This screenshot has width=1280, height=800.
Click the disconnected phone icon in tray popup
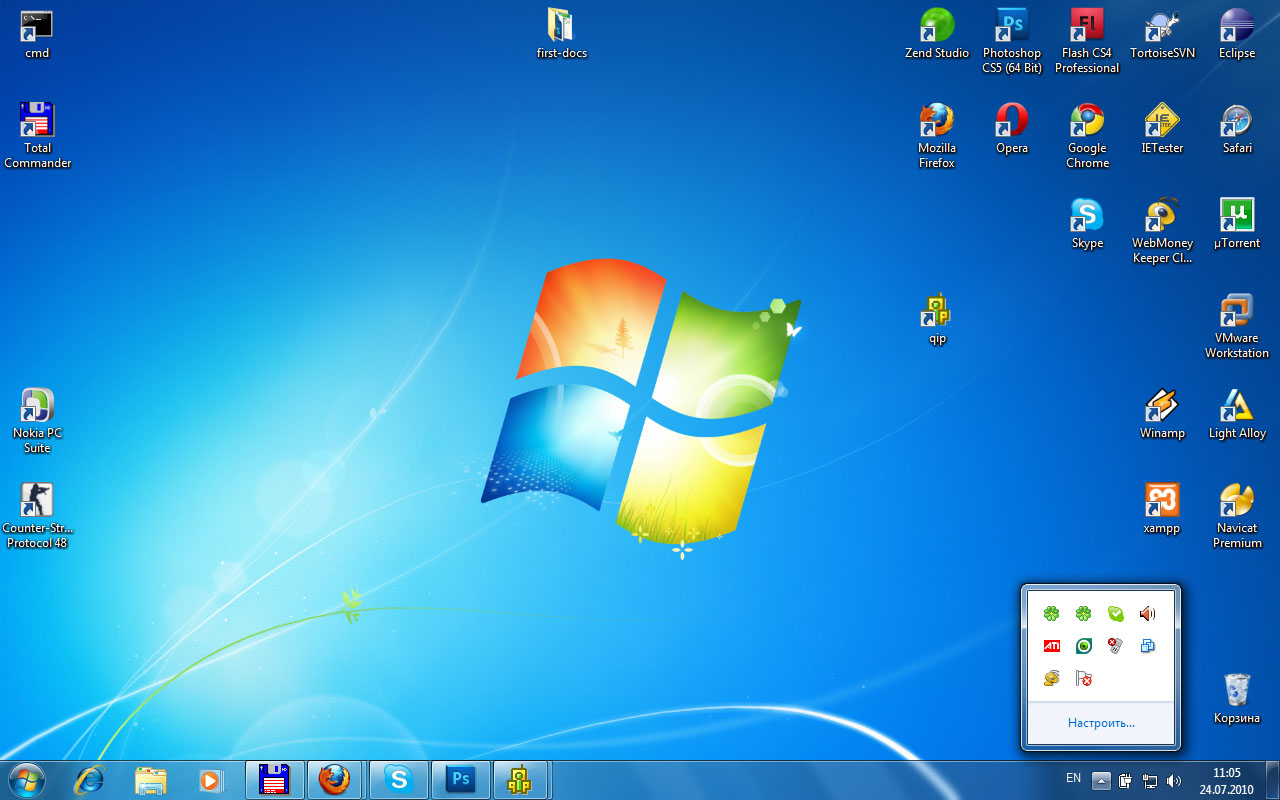tap(1115, 646)
